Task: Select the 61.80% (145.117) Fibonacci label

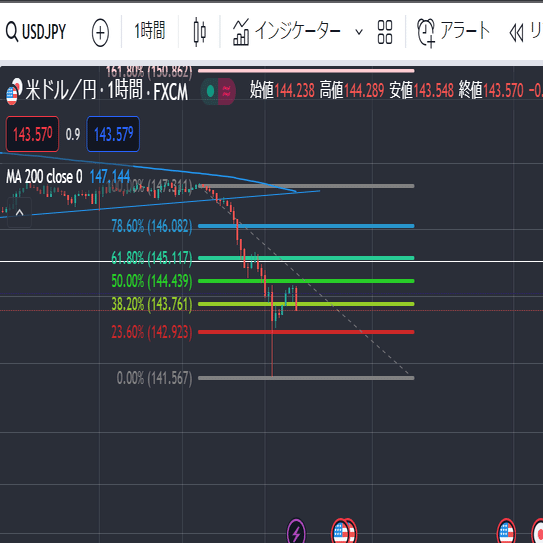Action: 152,258
